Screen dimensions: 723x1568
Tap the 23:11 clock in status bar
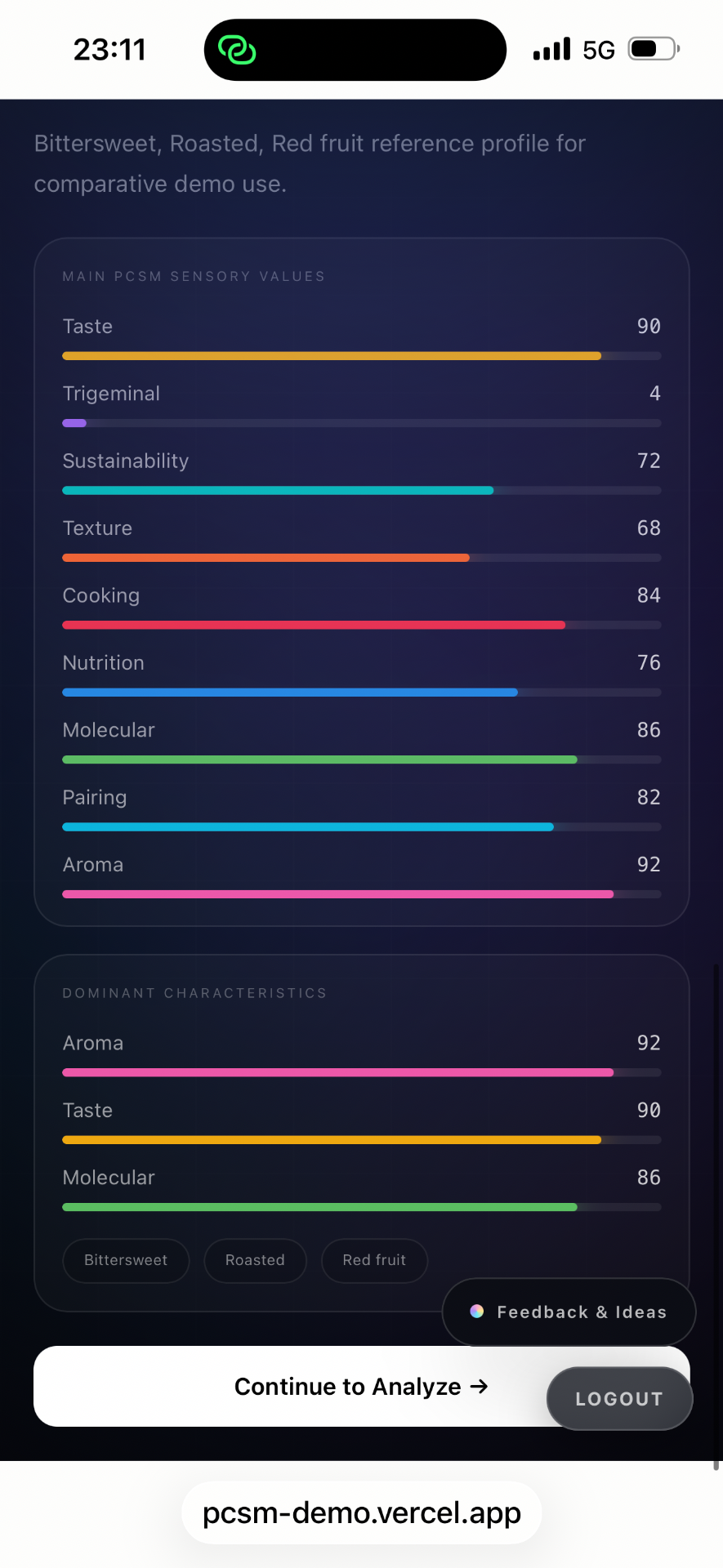click(109, 50)
